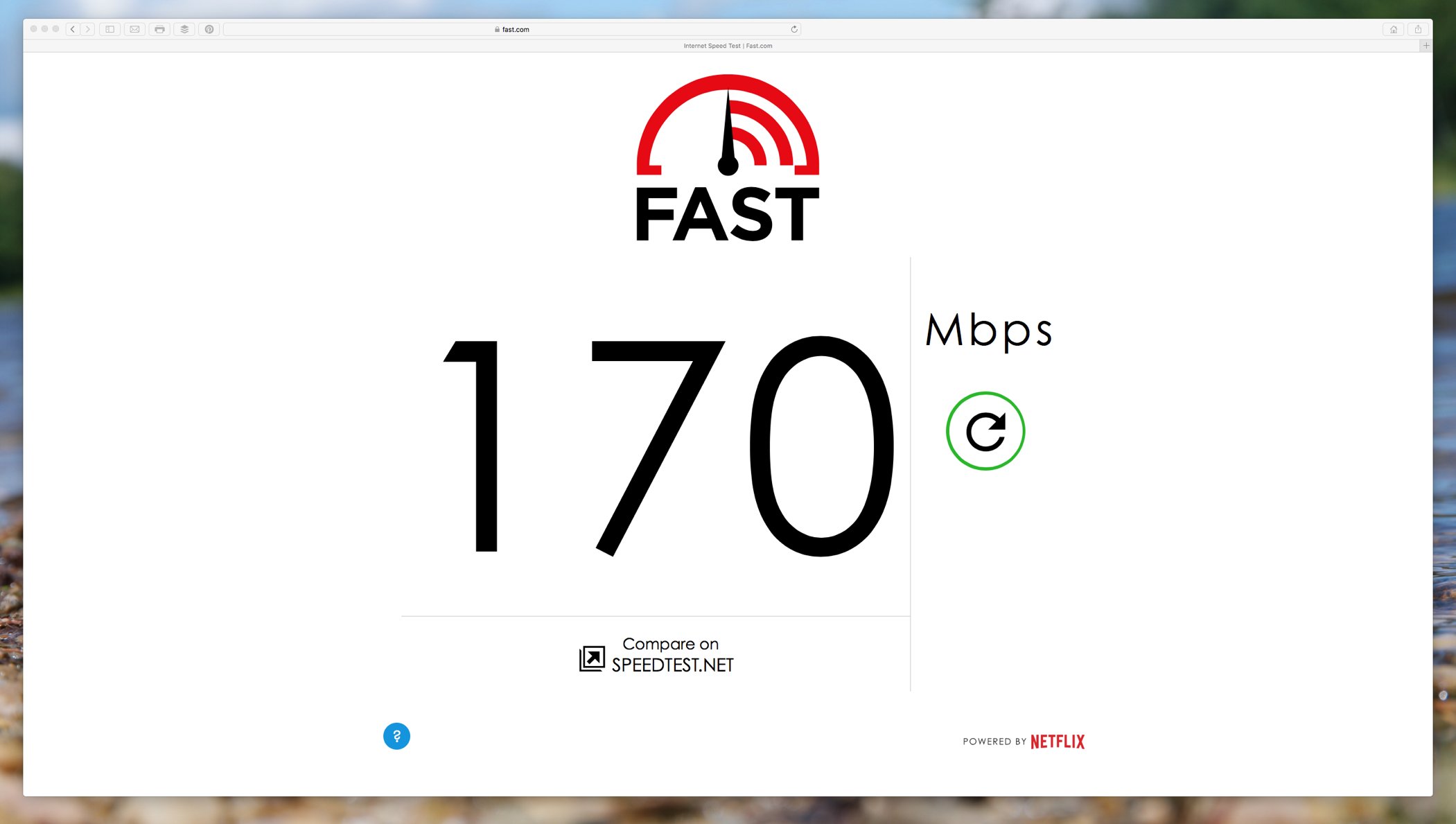The height and width of the screenshot is (824, 1456).
Task: Reload the page from the address bar
Action: [x=794, y=29]
